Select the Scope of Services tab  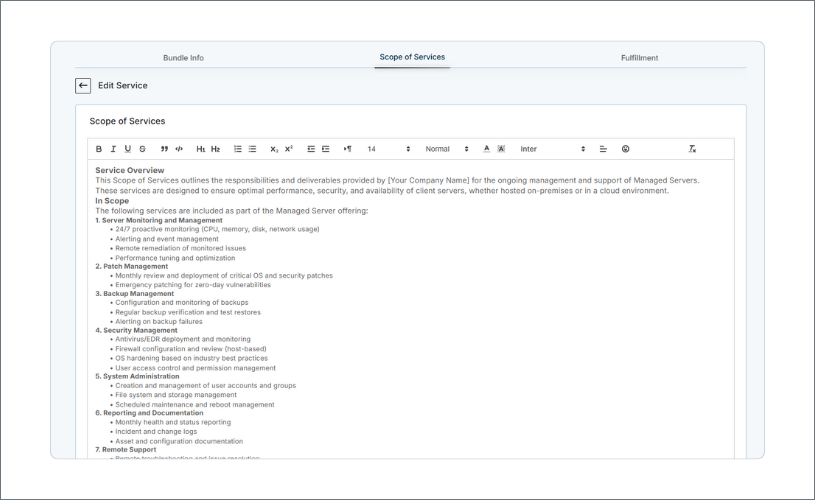[412, 57]
